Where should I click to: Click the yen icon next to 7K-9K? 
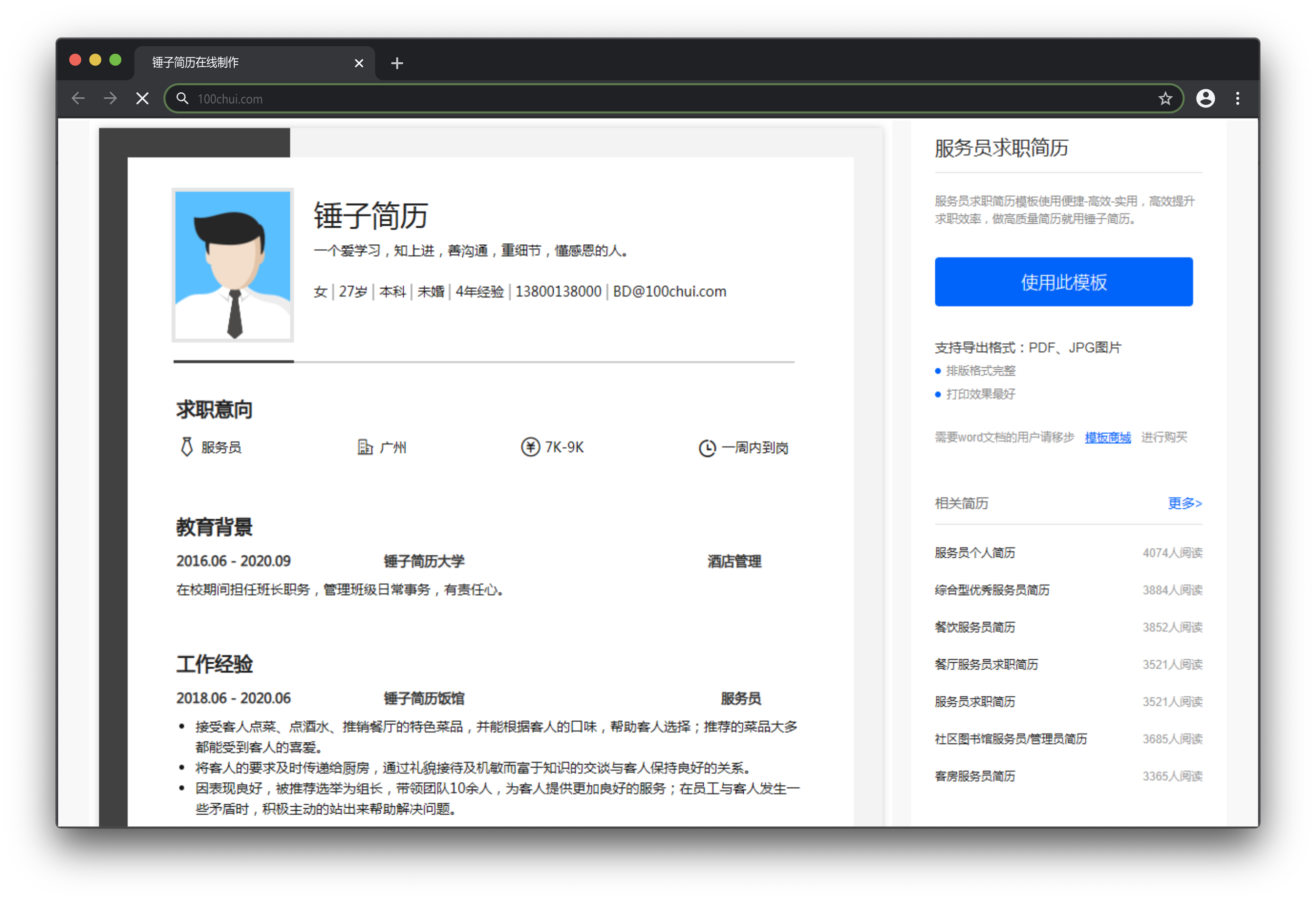point(530,447)
